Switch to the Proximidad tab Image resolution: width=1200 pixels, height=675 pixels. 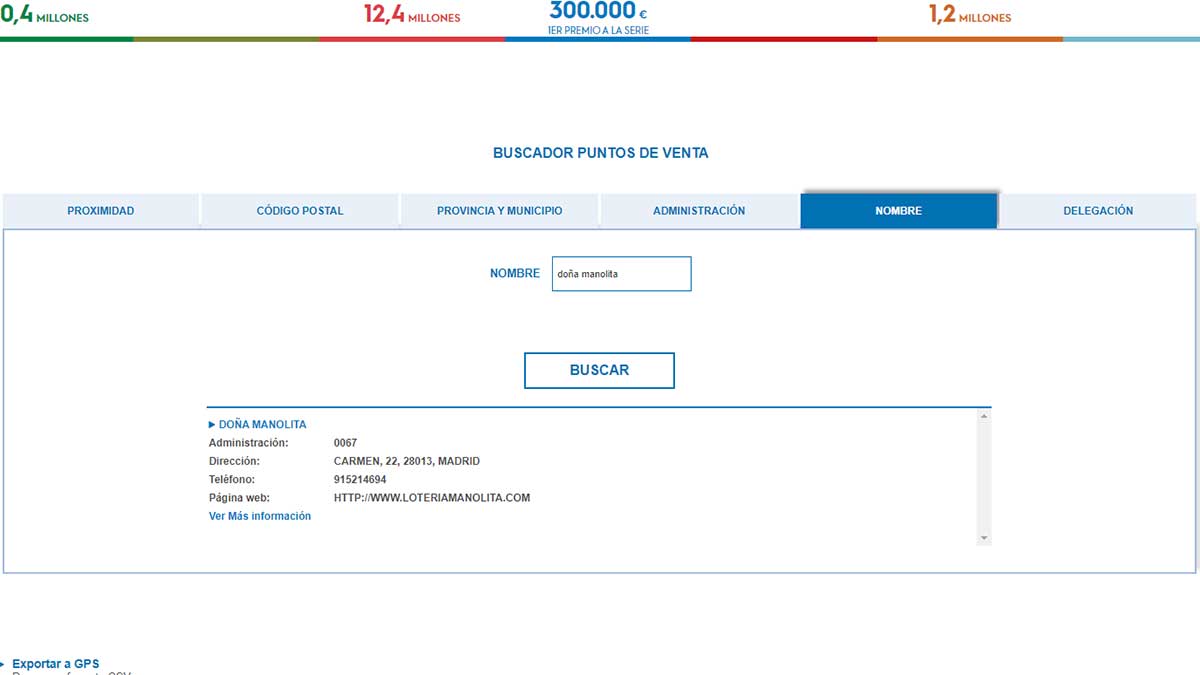click(x=101, y=211)
